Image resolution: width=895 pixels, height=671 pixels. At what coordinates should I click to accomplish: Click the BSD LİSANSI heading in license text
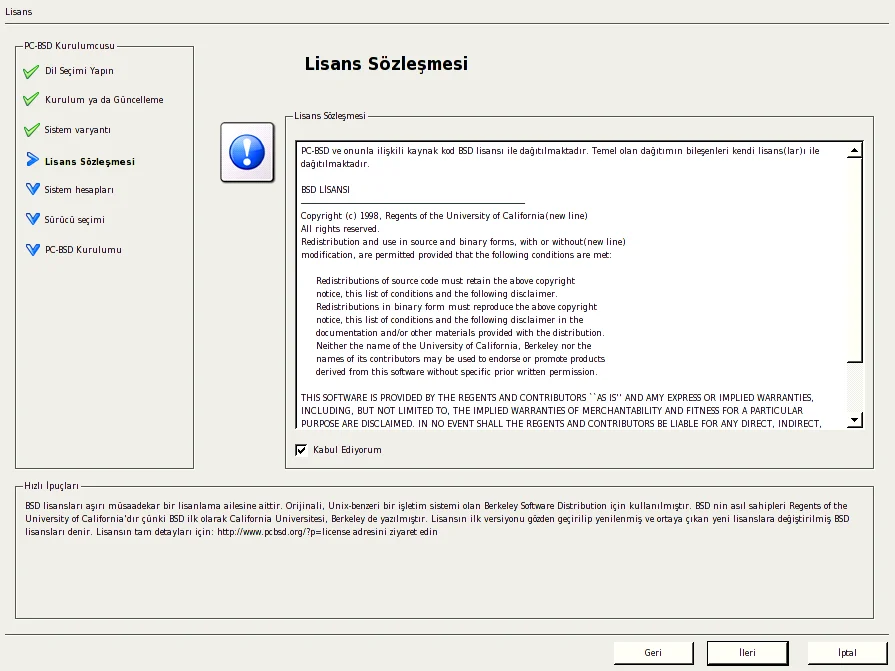(x=325, y=189)
